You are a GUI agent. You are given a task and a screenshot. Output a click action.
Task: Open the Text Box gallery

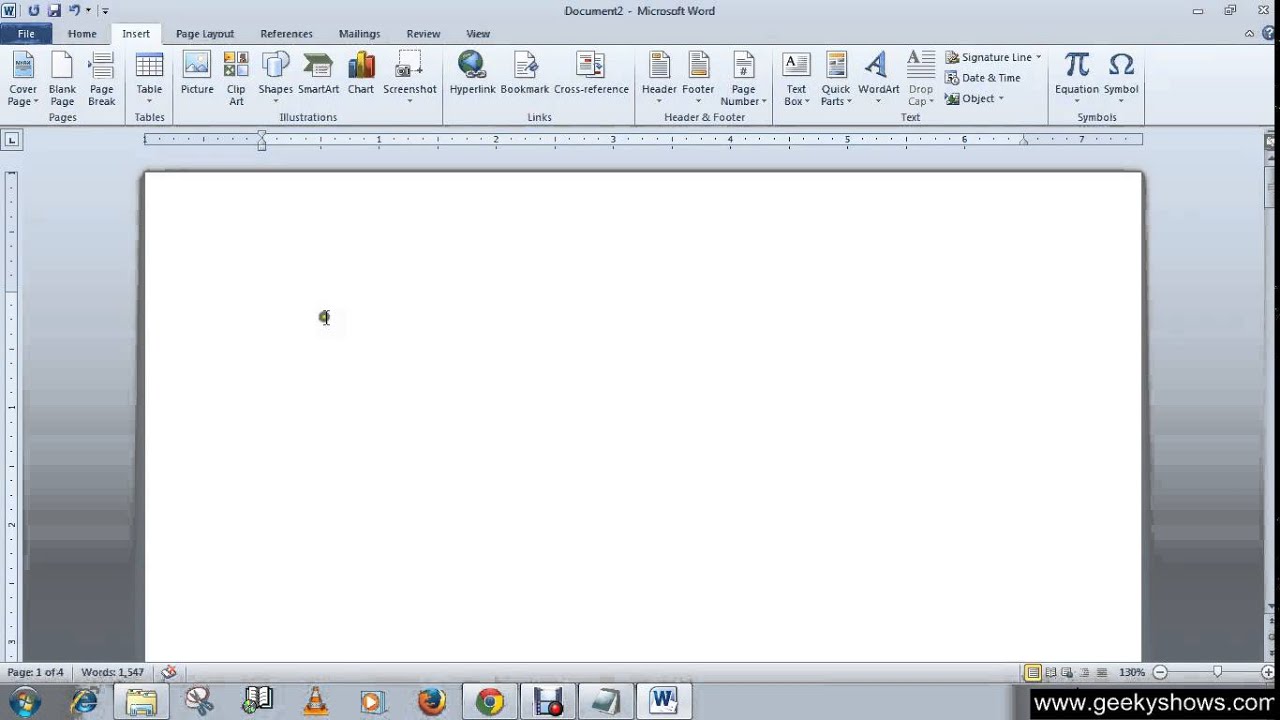(x=796, y=79)
